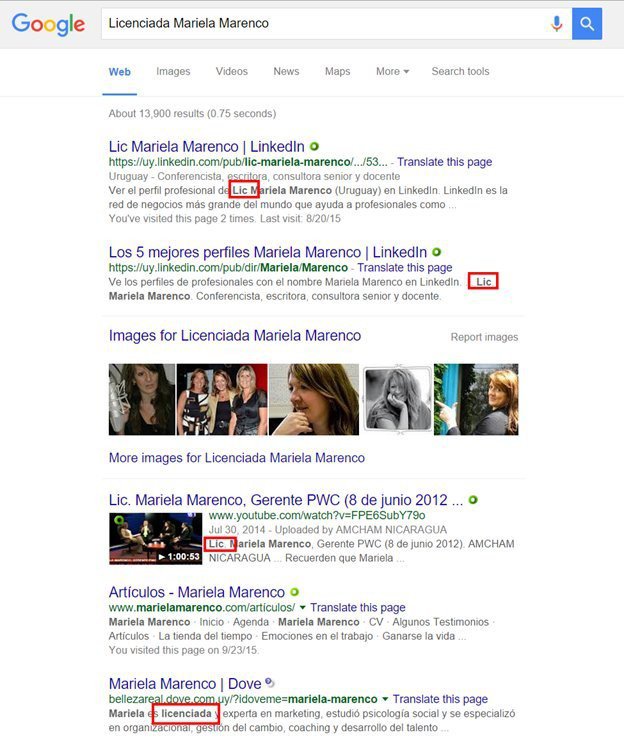
Task: Open third thumbnail of woman with hand on chin
Action: click(x=314, y=400)
